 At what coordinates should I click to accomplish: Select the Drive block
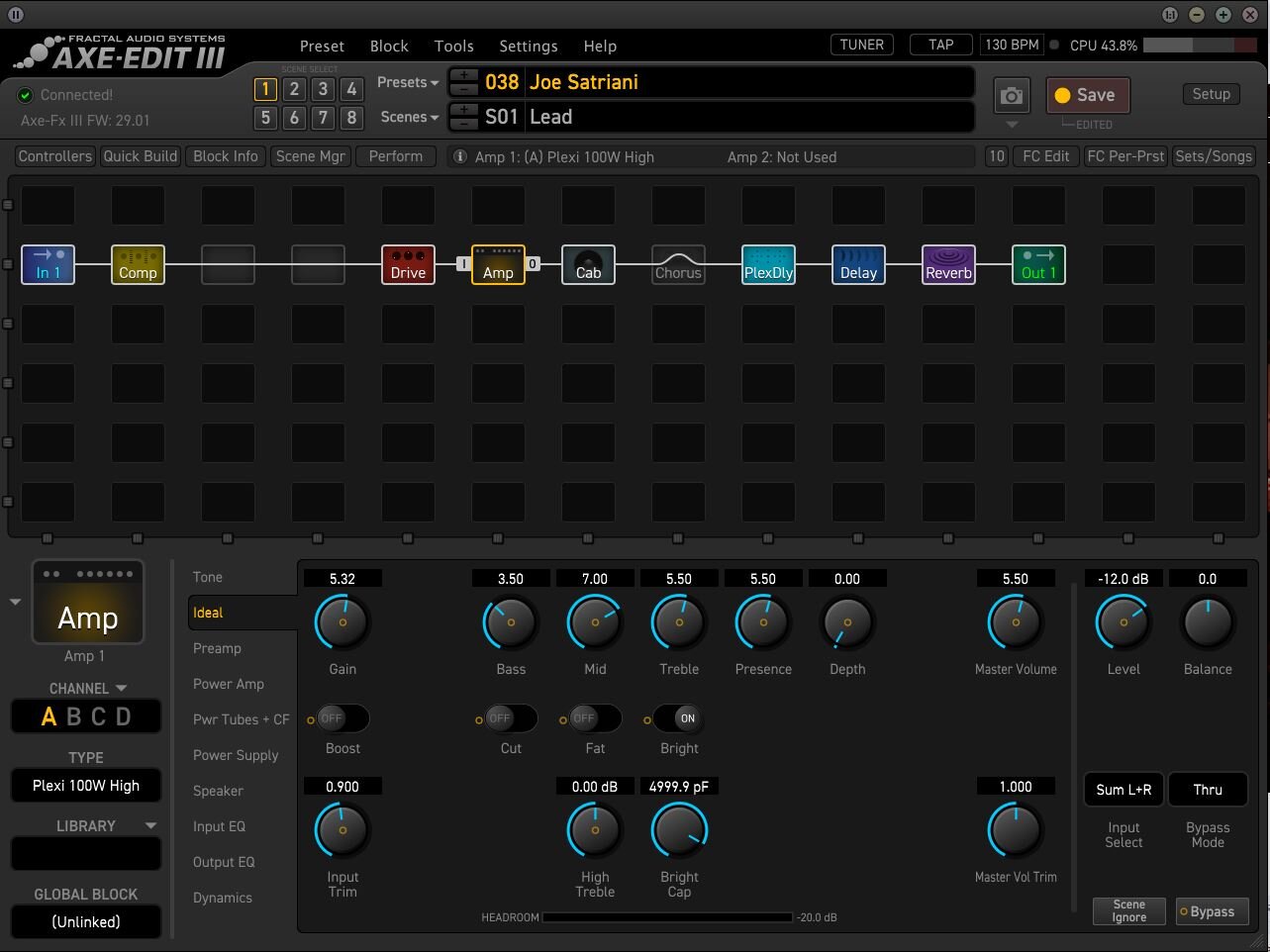(408, 264)
